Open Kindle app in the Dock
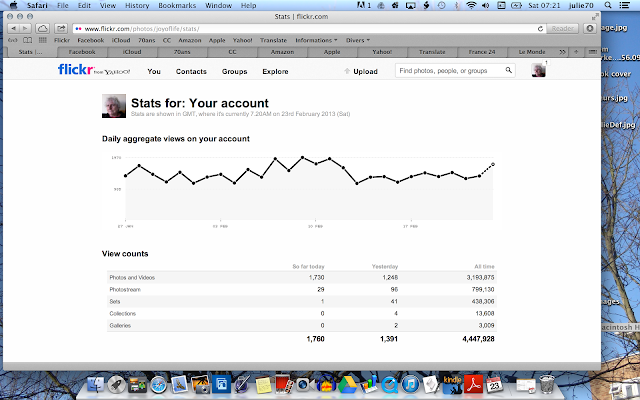Viewport: 640px width, 400px height. 452,385
